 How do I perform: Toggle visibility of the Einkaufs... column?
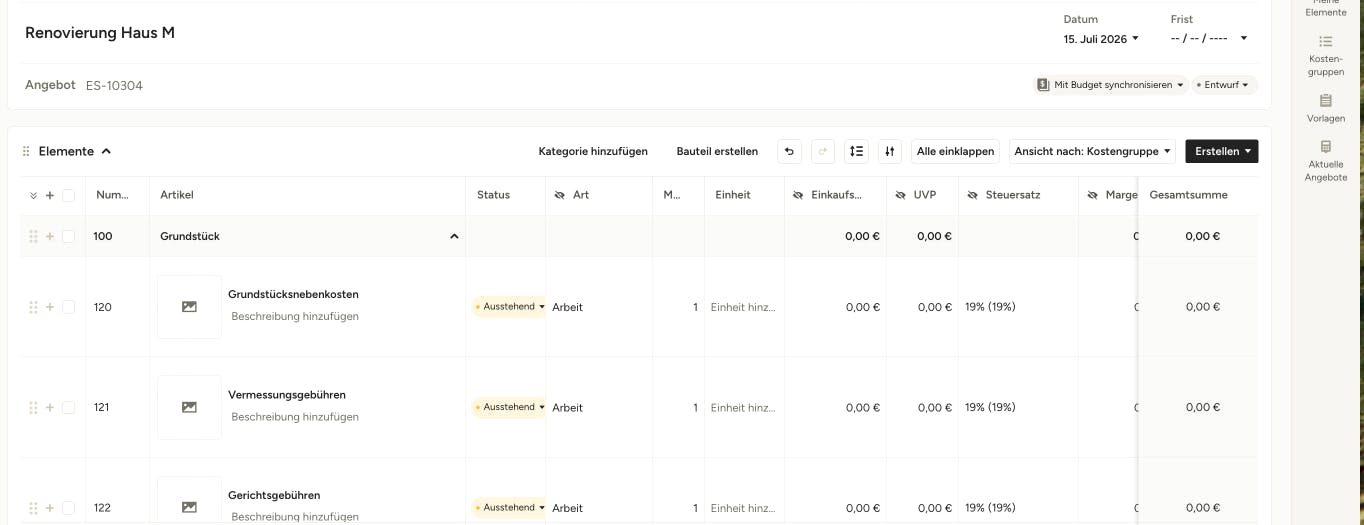tap(798, 195)
